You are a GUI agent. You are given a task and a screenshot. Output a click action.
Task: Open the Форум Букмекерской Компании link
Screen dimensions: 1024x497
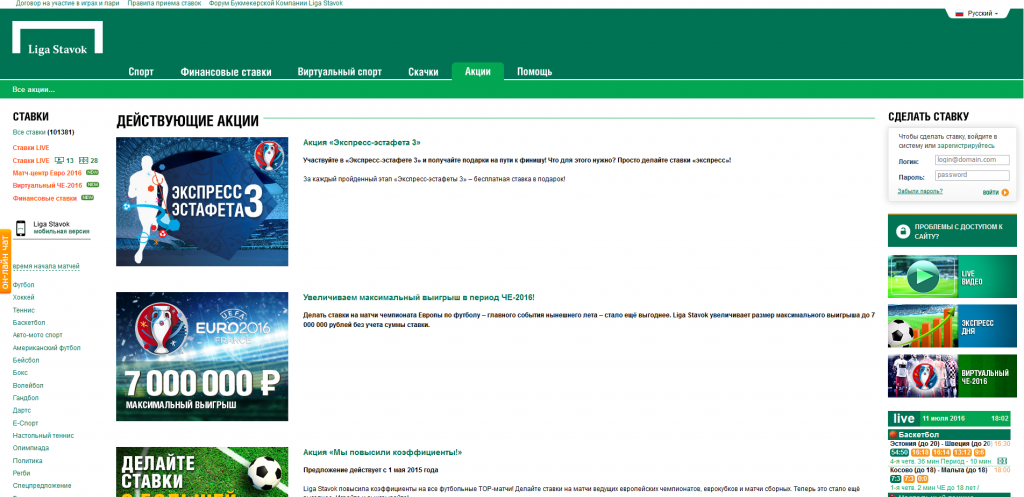pyautogui.click(x=276, y=3)
